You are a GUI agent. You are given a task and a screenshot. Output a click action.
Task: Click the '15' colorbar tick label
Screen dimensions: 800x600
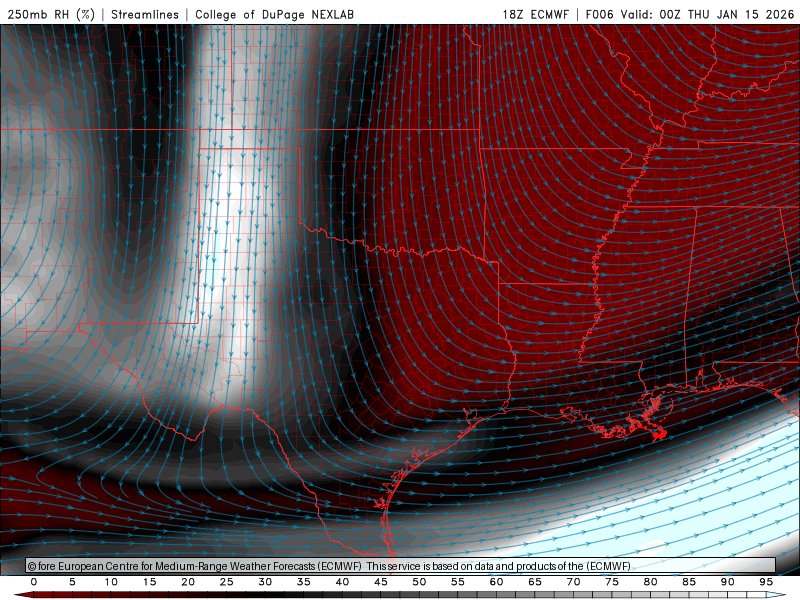click(x=149, y=582)
